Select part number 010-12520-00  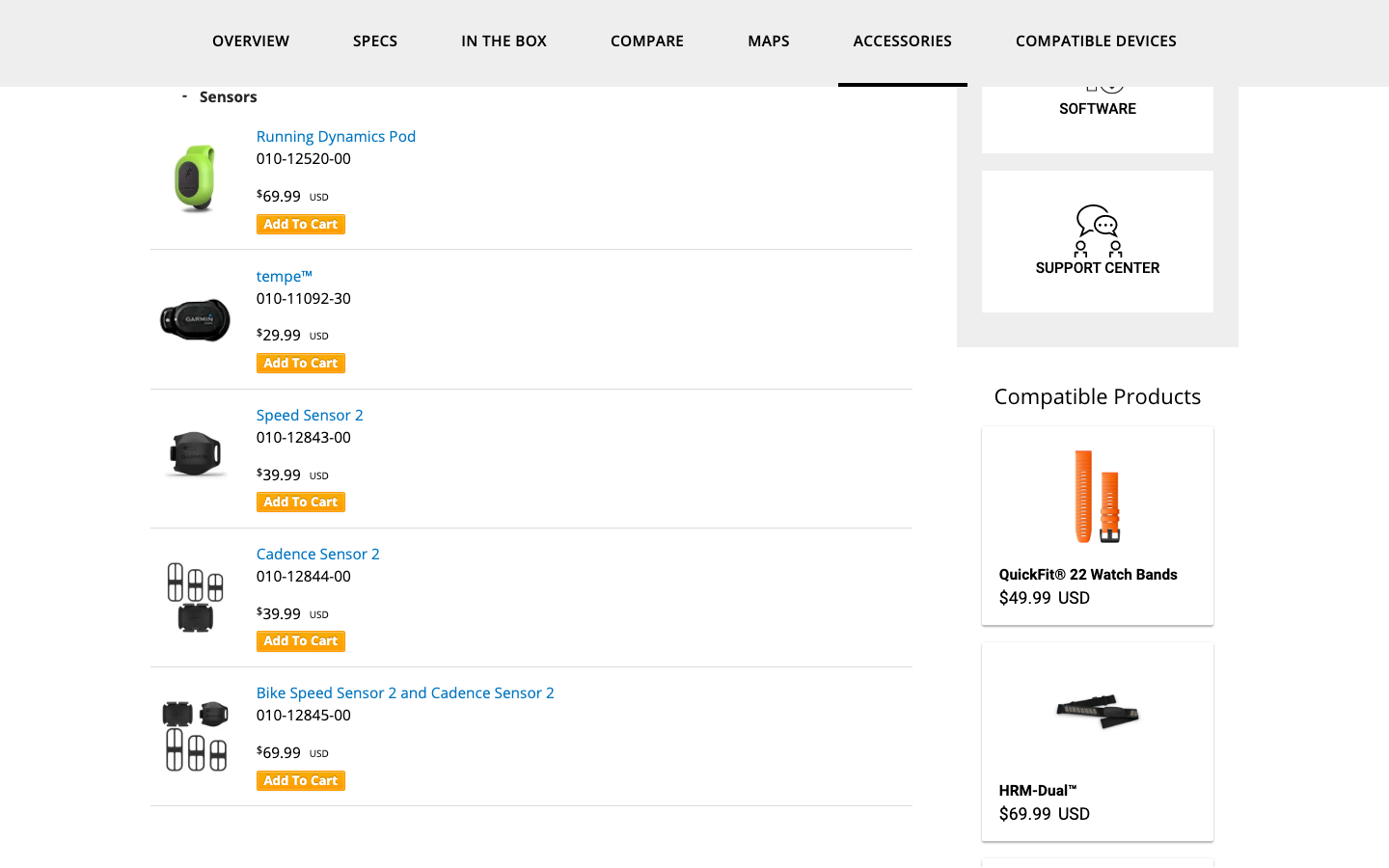pyautogui.click(x=304, y=158)
